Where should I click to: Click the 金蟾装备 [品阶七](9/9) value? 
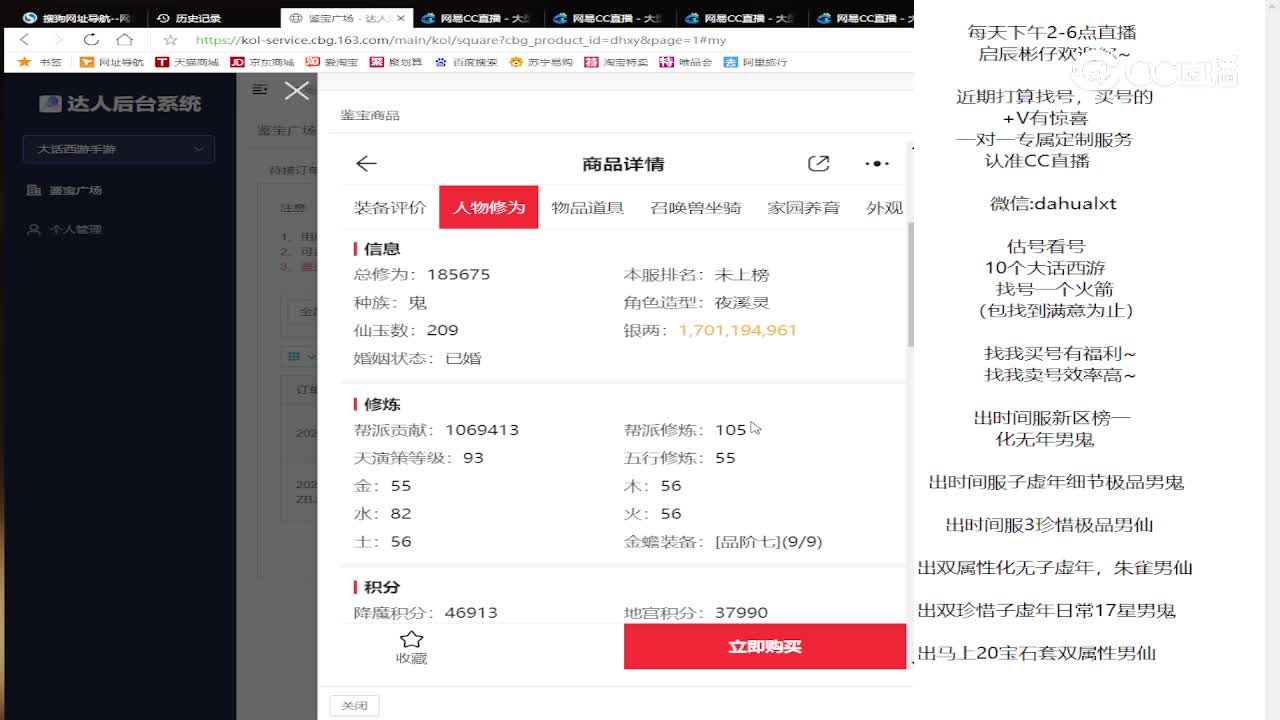click(x=769, y=541)
